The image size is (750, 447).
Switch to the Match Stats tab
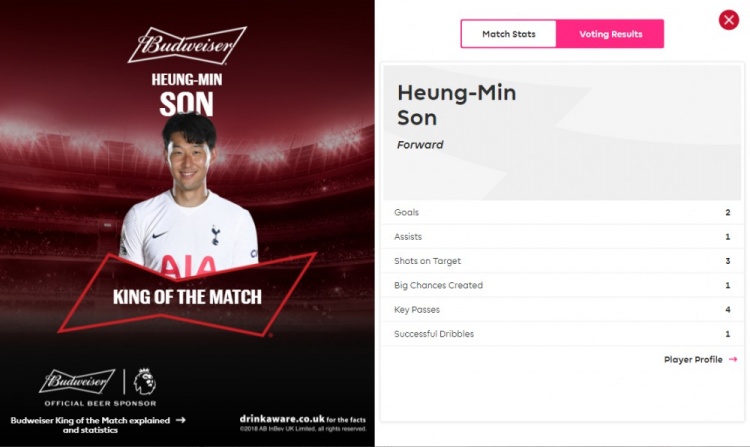(508, 34)
